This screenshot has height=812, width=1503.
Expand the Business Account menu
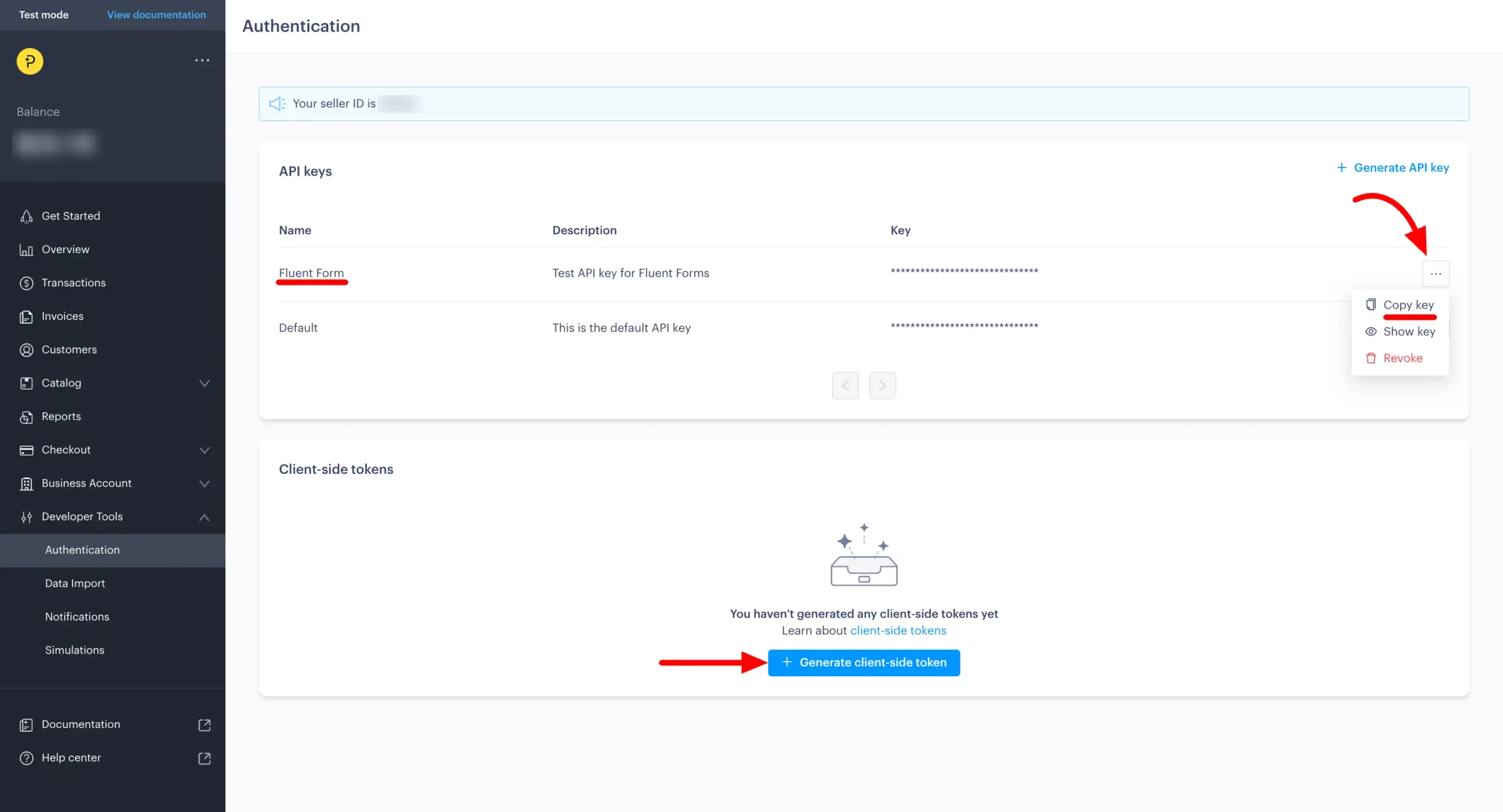point(204,484)
